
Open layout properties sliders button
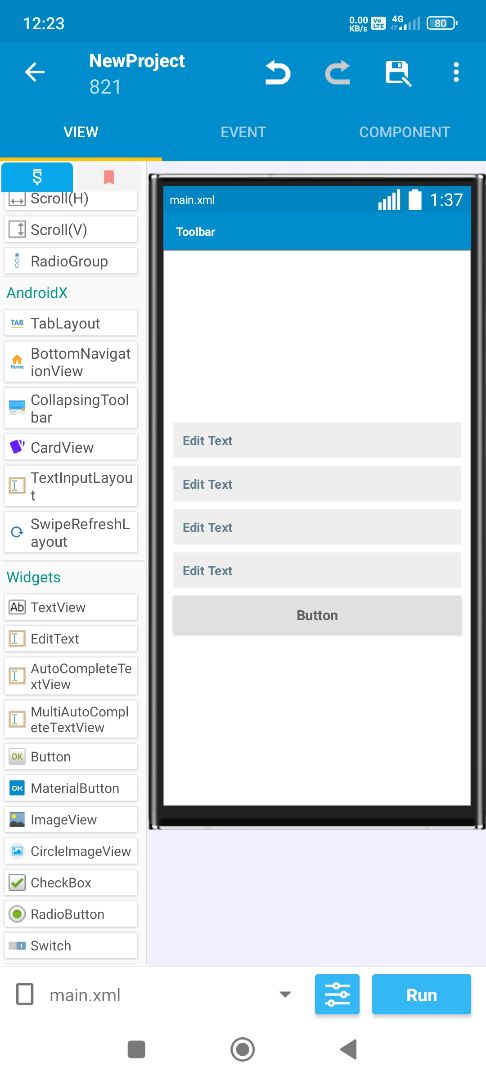pyautogui.click(x=337, y=994)
